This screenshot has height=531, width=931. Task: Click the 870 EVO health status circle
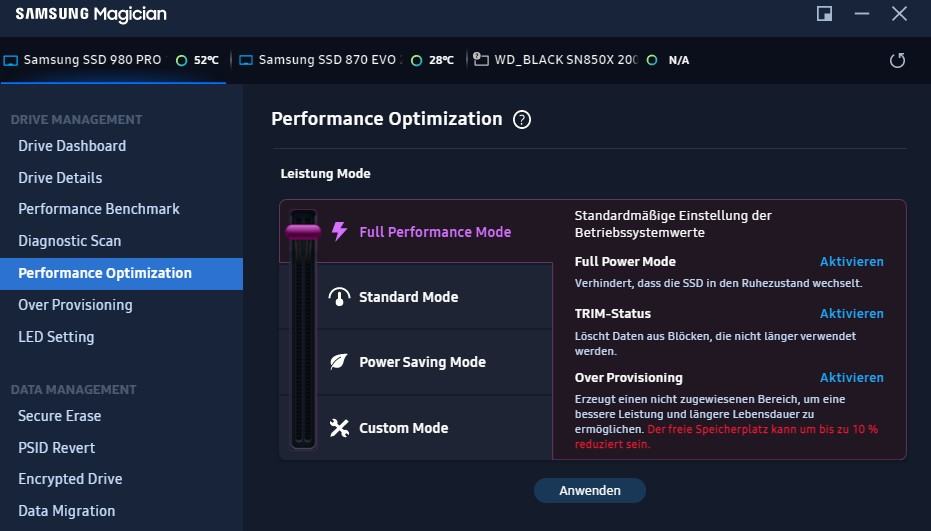[417, 60]
